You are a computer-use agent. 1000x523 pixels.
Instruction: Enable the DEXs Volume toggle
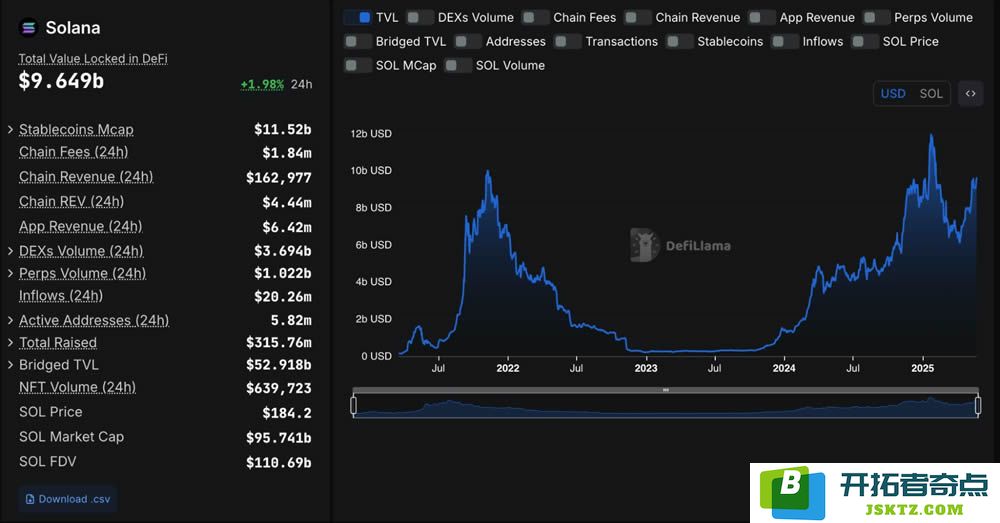click(x=420, y=17)
